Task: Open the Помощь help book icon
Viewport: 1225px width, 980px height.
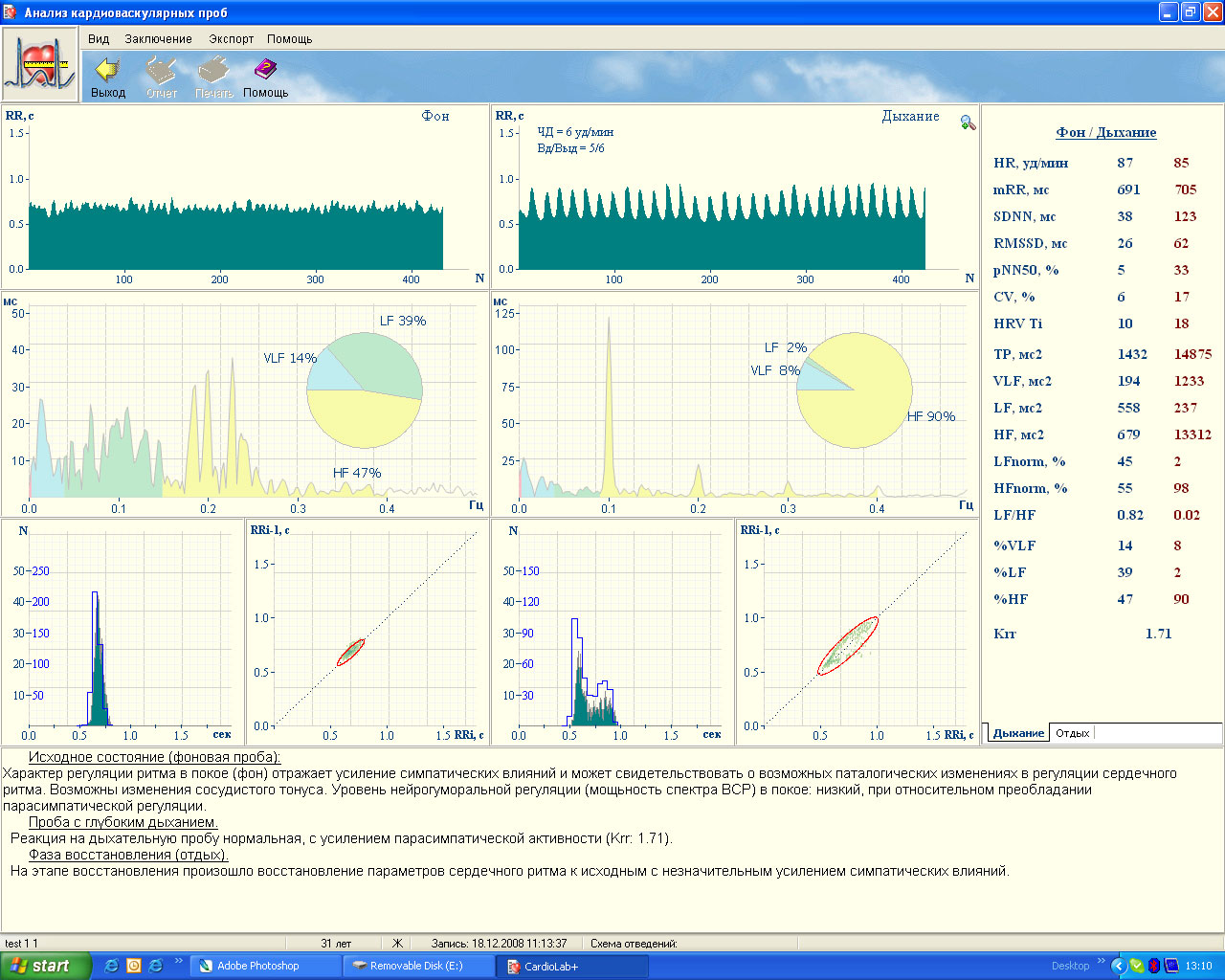Action: [x=265, y=71]
